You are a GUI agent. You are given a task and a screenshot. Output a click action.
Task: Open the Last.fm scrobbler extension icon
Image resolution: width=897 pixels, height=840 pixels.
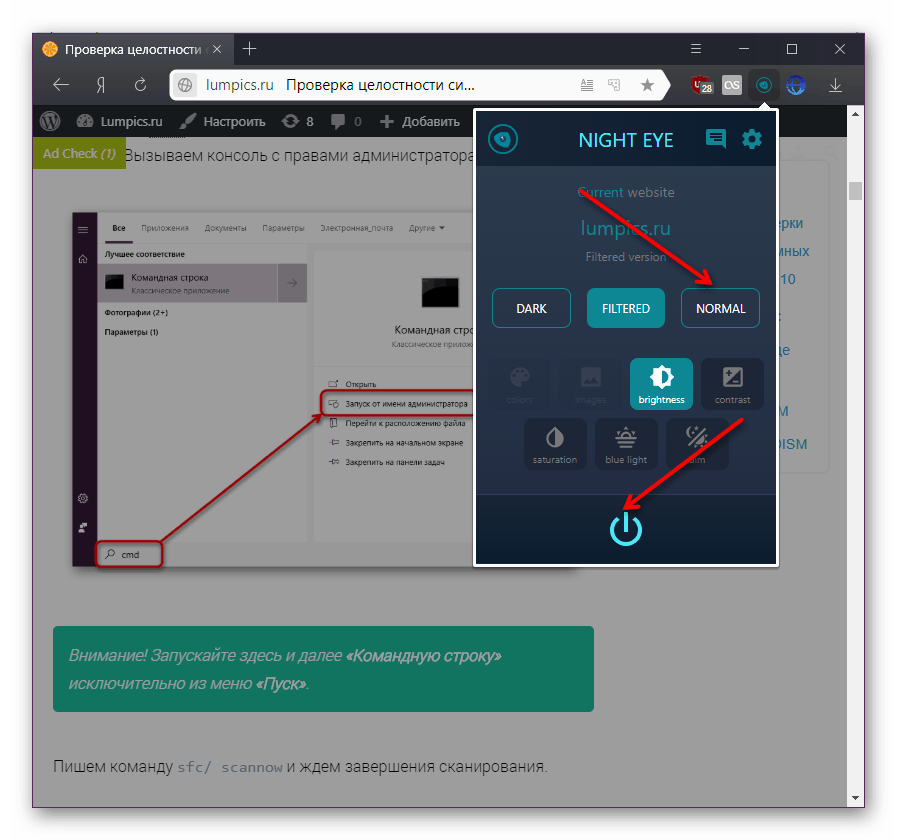click(732, 85)
